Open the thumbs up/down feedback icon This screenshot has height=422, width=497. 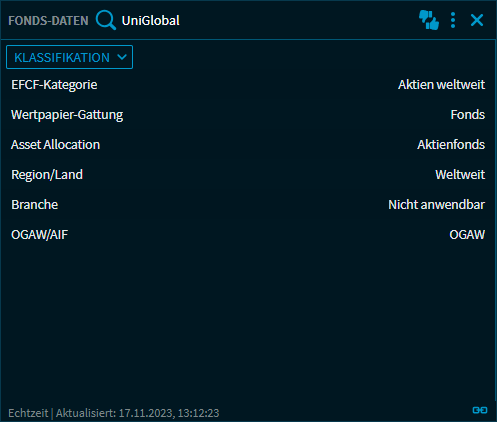tap(429, 20)
